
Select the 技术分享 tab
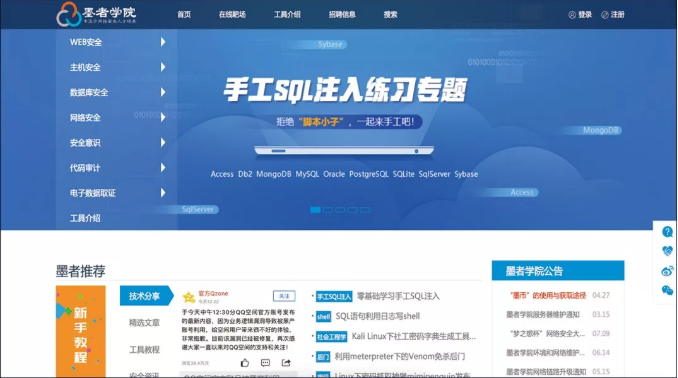[x=147, y=296]
